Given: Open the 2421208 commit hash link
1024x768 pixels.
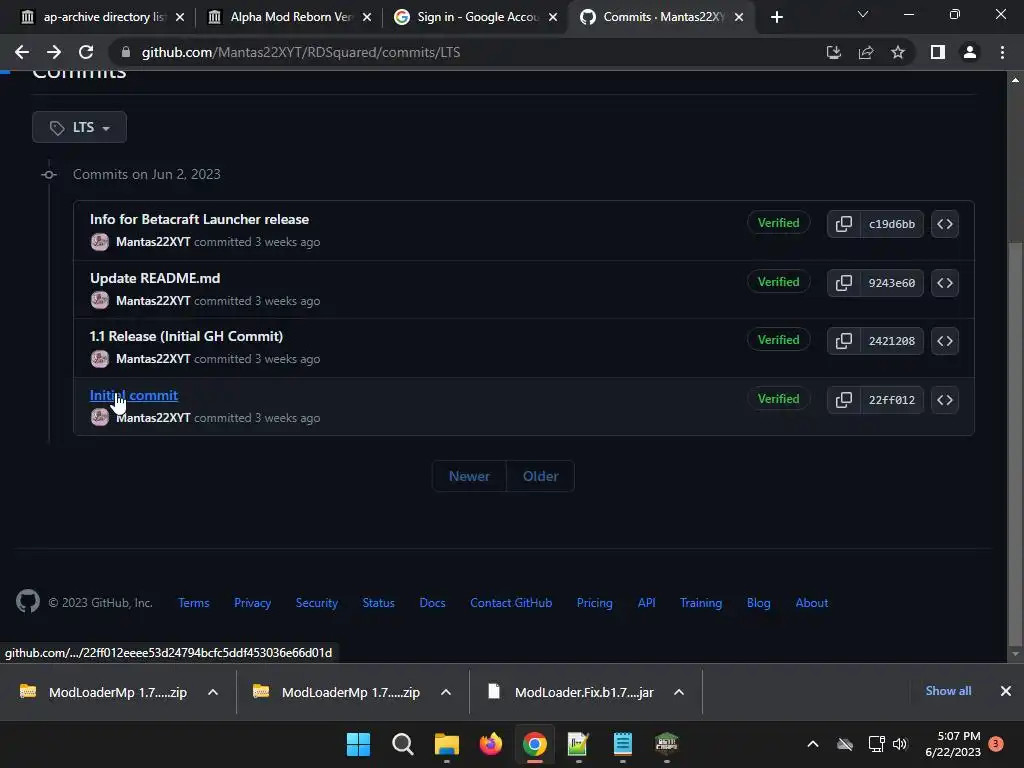Looking at the screenshot, I should click(x=891, y=341).
